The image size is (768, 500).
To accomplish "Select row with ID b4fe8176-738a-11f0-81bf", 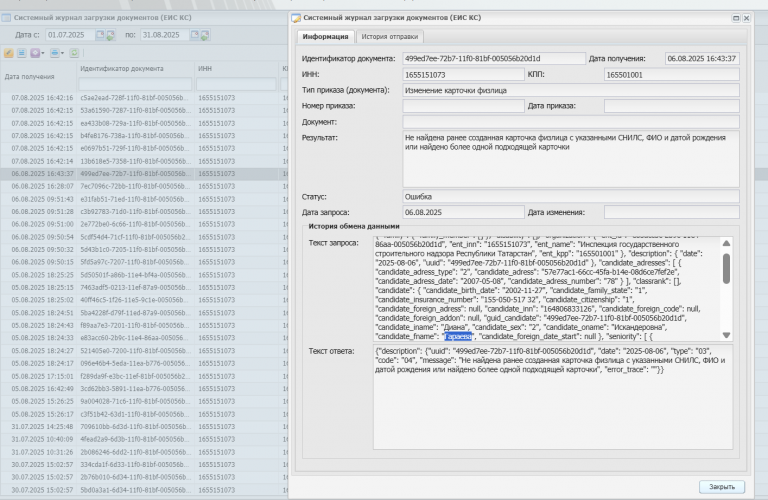I will pos(144,136).
